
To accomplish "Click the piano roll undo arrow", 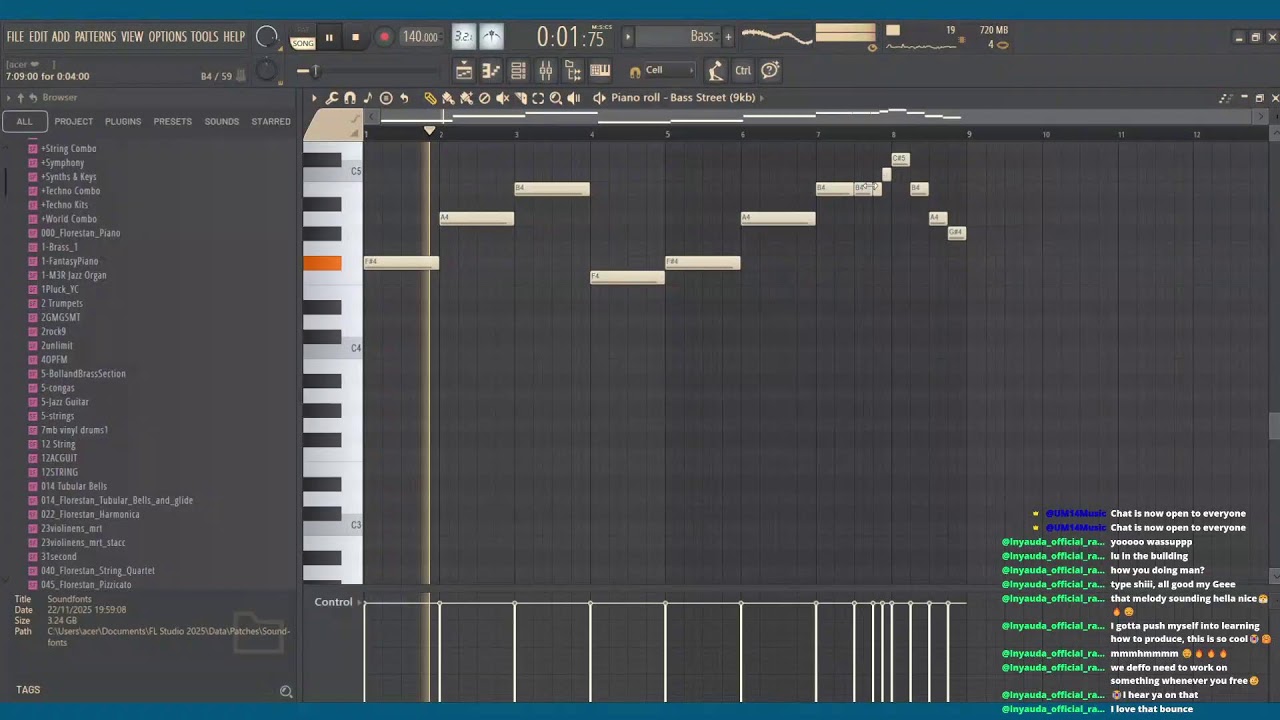I will point(404,98).
